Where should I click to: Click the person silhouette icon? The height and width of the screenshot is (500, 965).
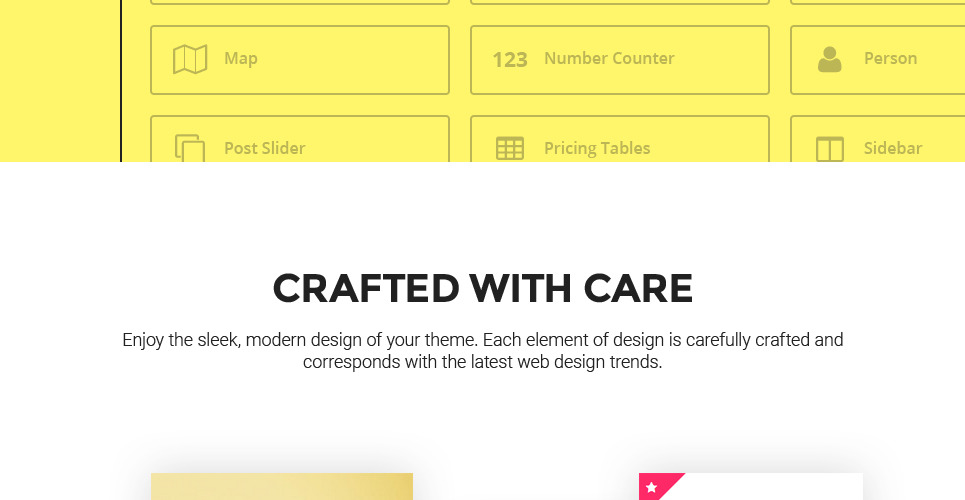coord(829,59)
